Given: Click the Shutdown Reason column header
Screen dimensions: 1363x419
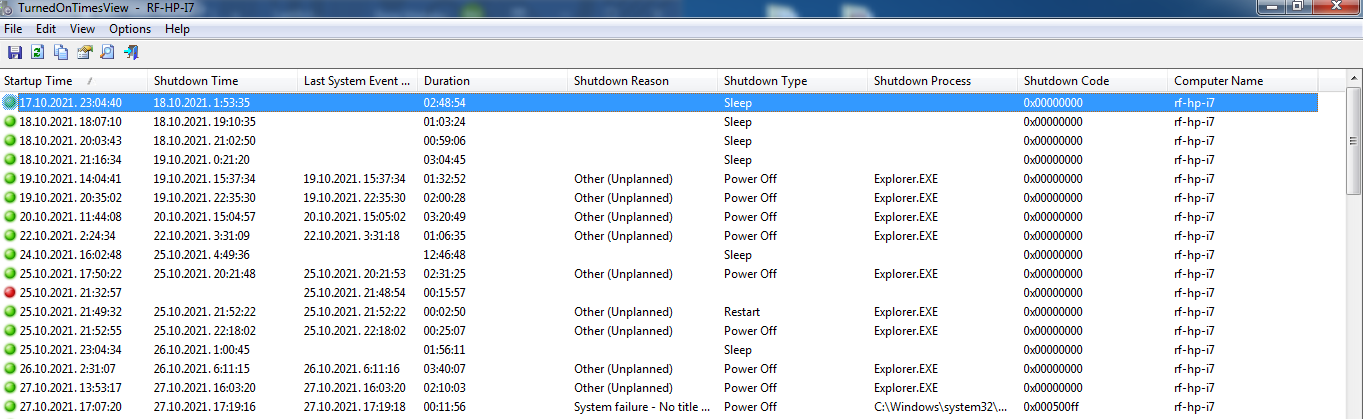Looking at the screenshot, I should [x=621, y=81].
